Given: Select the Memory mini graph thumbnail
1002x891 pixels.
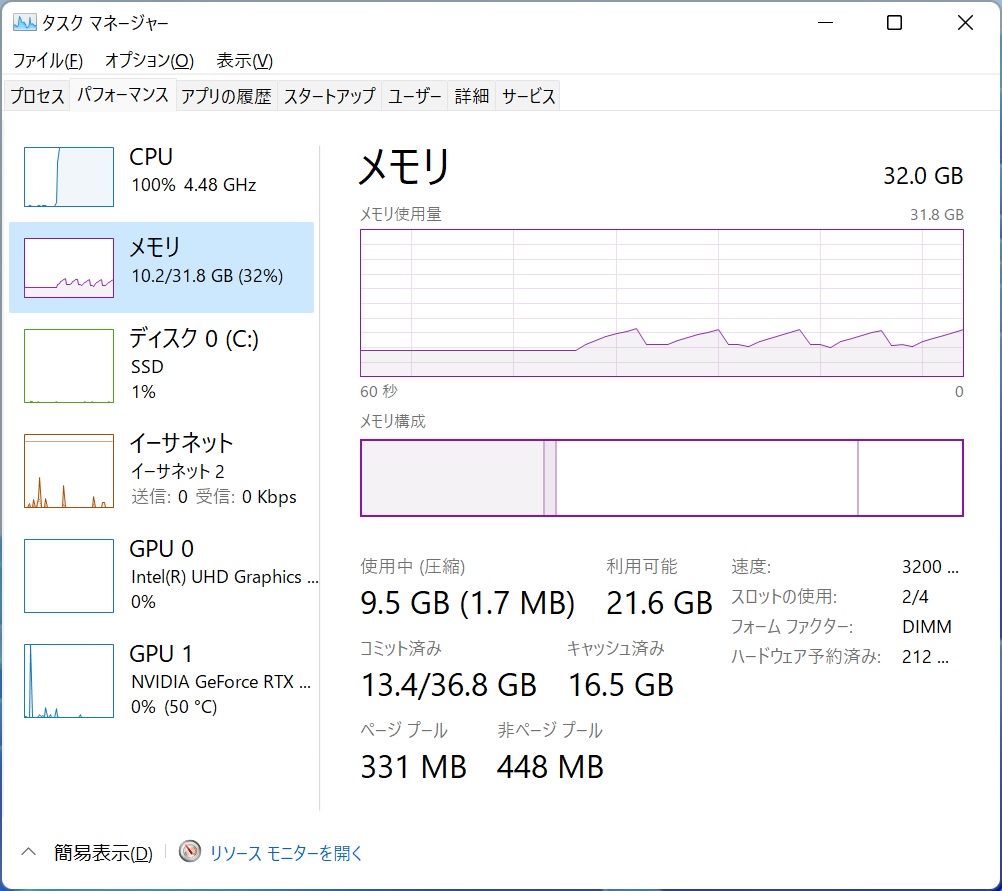Looking at the screenshot, I should 69,268.
